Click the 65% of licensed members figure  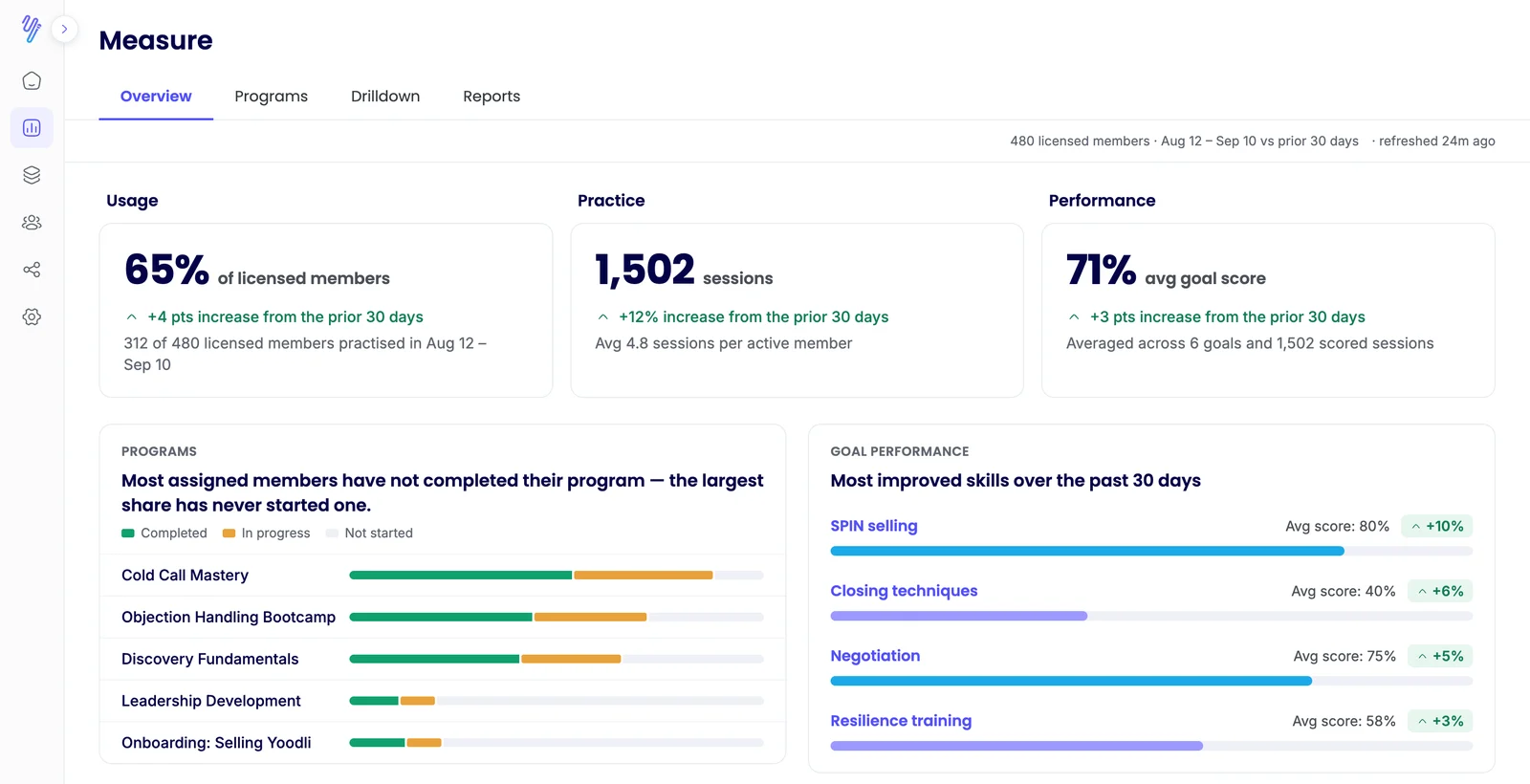pos(257,271)
